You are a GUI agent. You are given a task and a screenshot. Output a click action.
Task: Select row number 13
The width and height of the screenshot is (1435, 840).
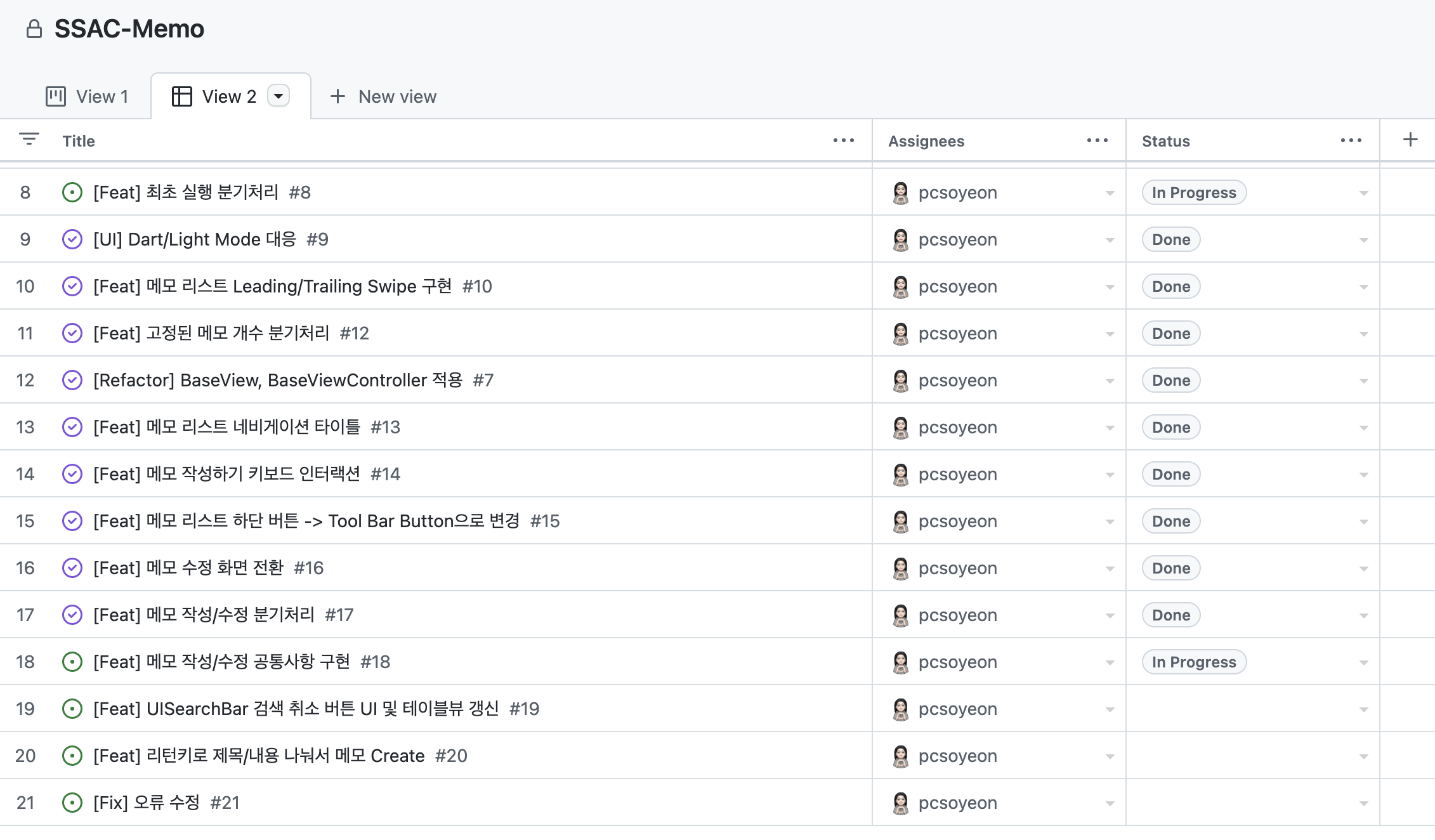[25, 427]
